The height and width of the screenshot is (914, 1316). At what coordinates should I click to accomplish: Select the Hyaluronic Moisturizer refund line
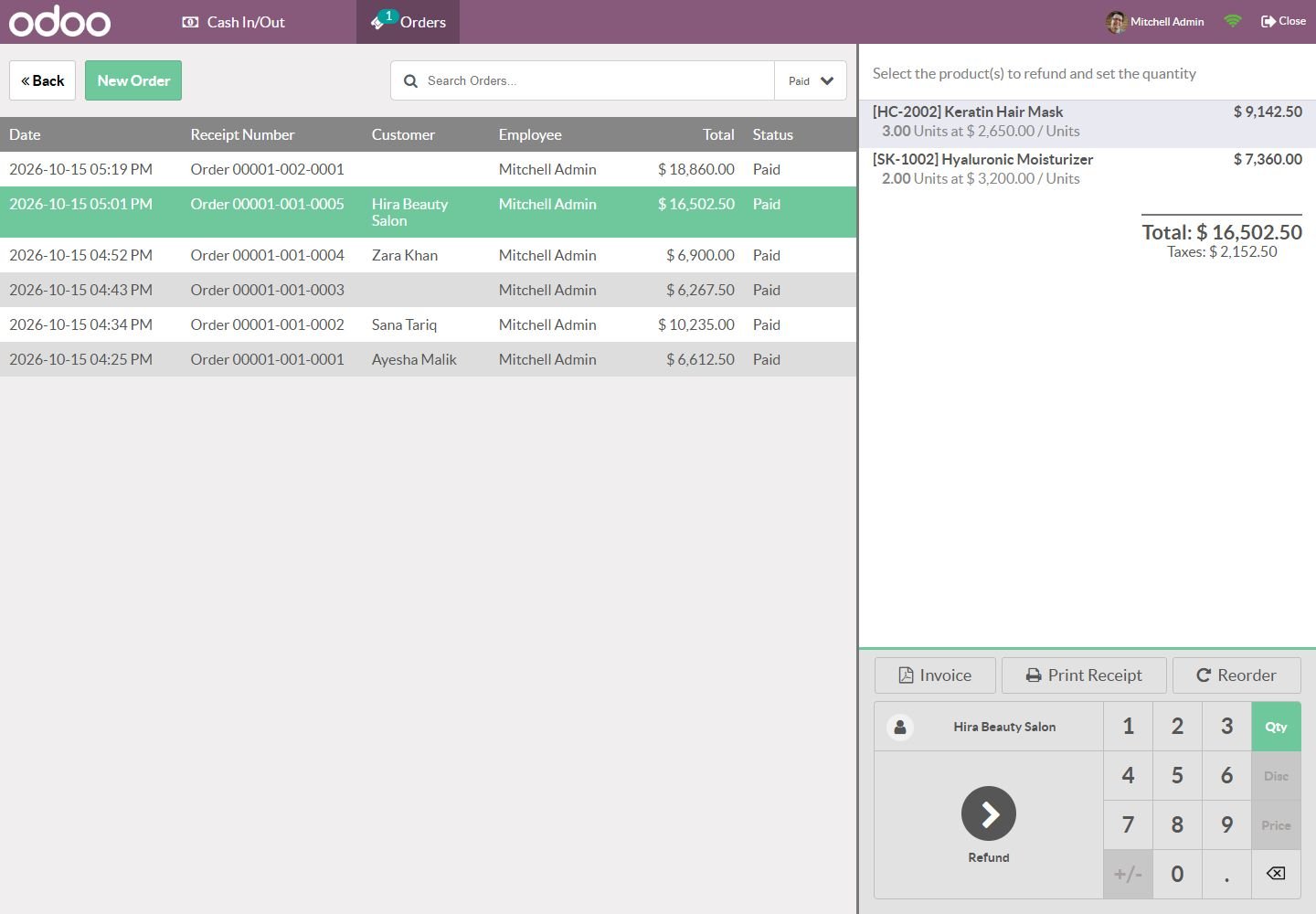(x=1088, y=169)
